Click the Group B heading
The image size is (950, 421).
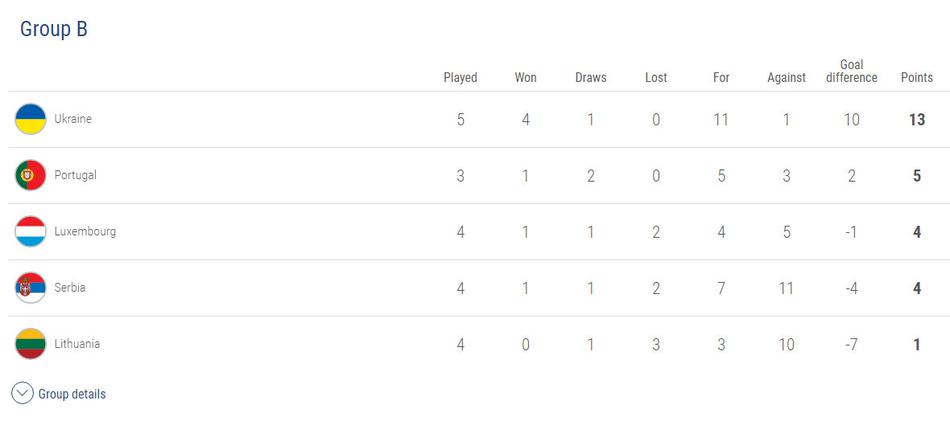tap(54, 29)
